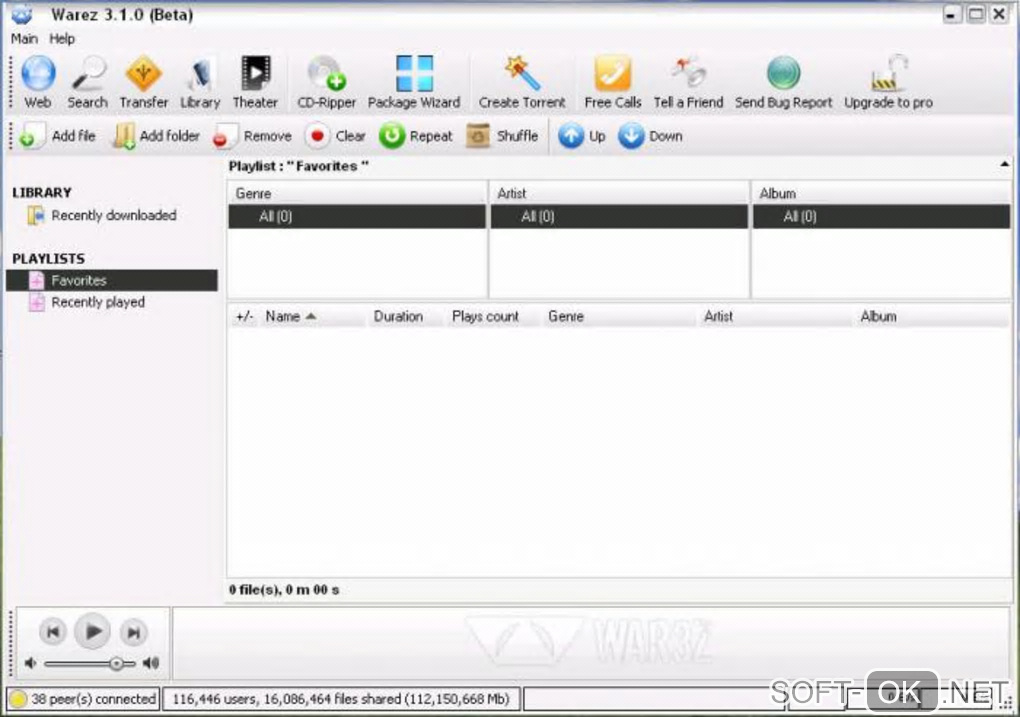The height and width of the screenshot is (717, 1020).
Task: Select All (0) in Genre list
Action: click(357, 217)
